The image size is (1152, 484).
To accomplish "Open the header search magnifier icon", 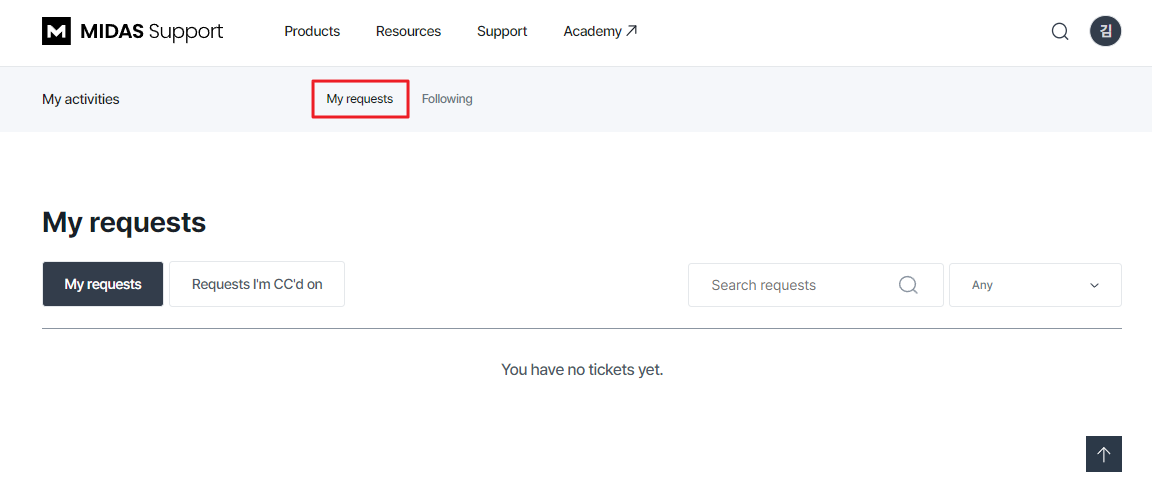I will [x=1059, y=32].
